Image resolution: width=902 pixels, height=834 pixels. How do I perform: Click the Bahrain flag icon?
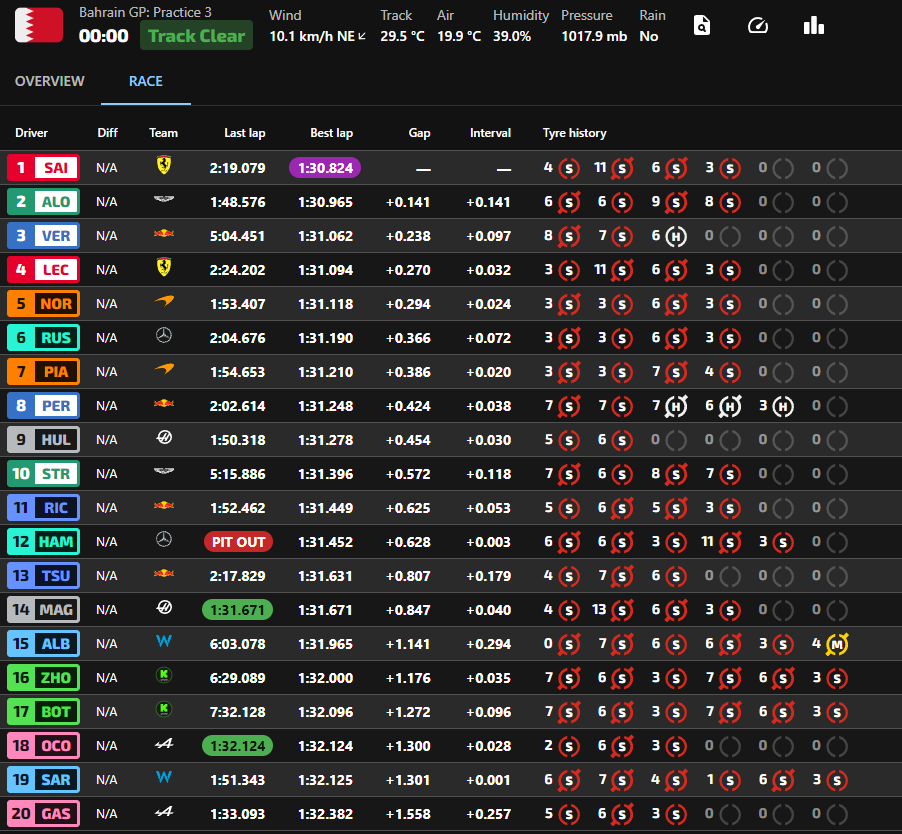(x=39, y=25)
